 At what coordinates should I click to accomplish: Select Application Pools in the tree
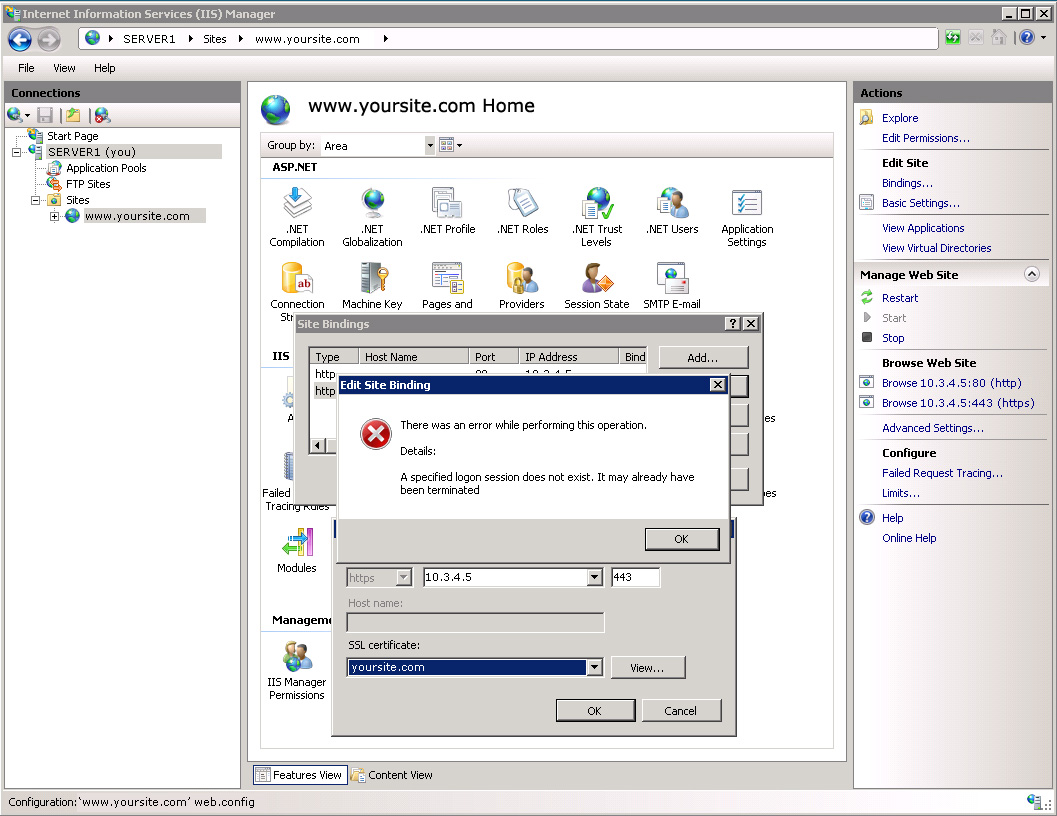106,168
